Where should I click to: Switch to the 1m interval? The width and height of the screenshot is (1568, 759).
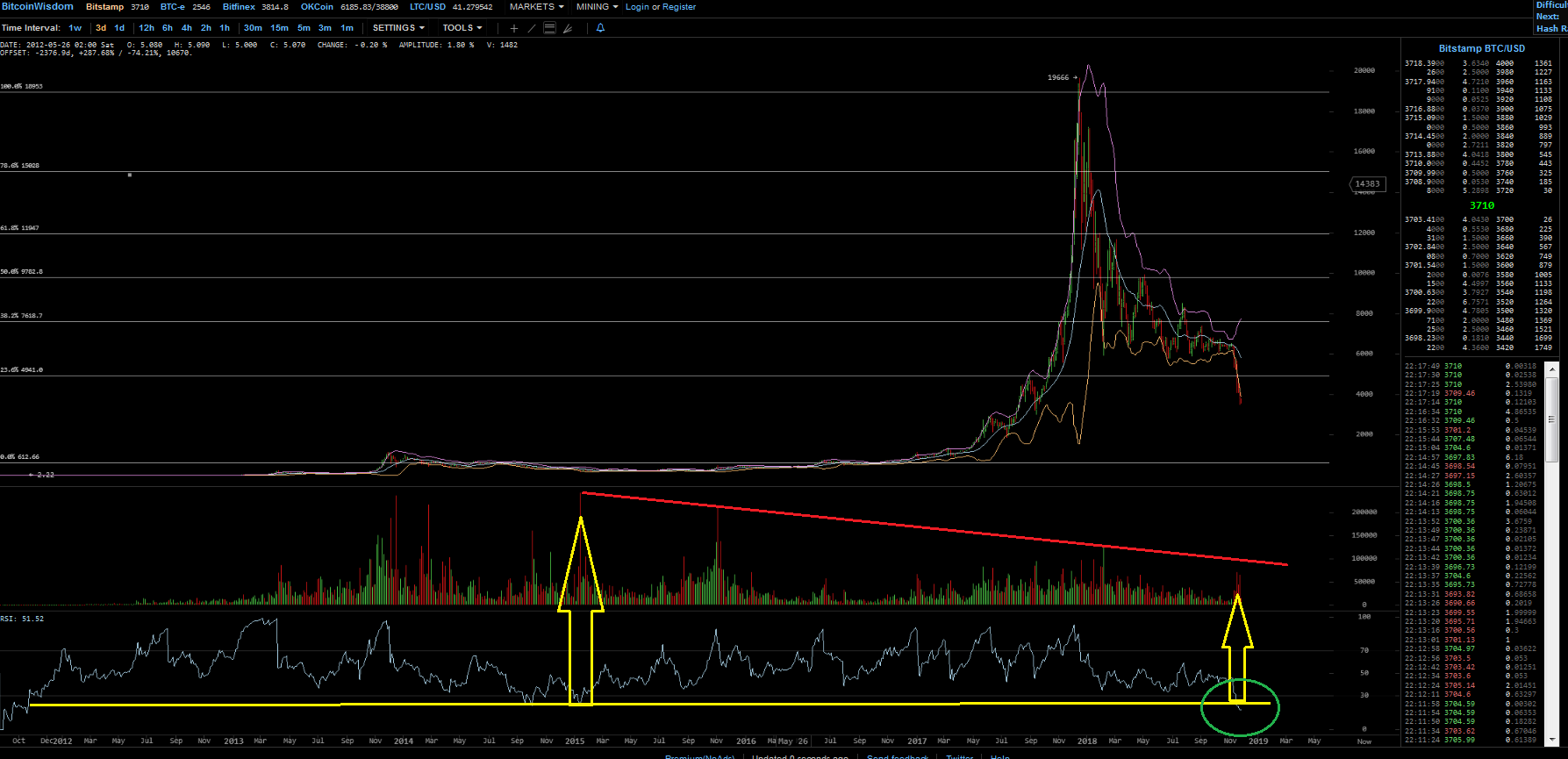click(x=347, y=28)
